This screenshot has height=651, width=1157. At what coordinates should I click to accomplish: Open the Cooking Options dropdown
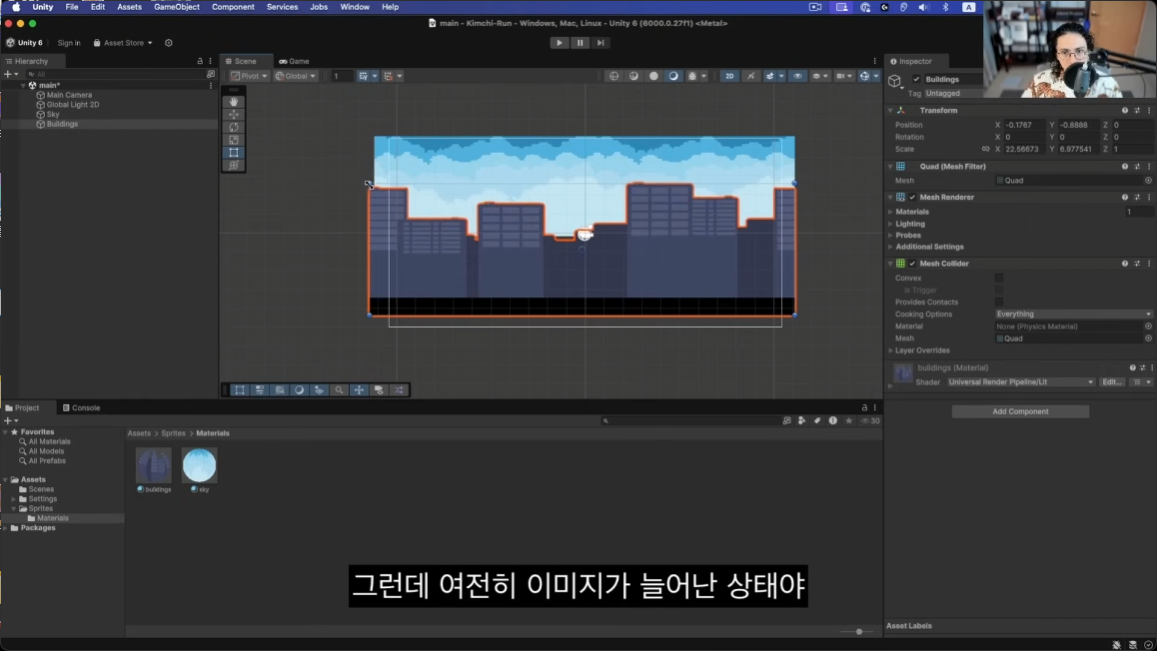pyautogui.click(x=1074, y=314)
